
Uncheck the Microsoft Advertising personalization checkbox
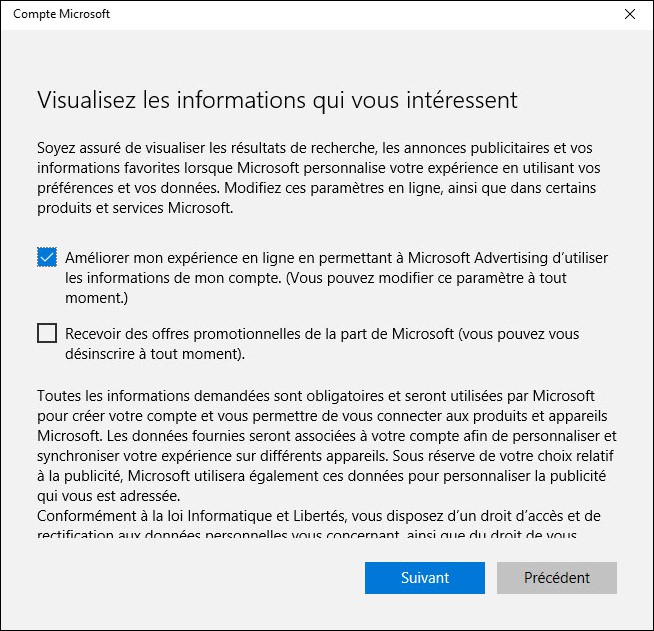pyautogui.click(x=47, y=258)
